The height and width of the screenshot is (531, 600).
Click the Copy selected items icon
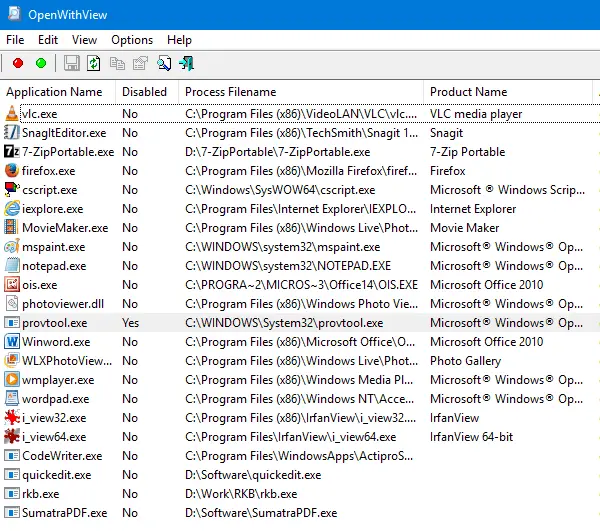(117, 64)
